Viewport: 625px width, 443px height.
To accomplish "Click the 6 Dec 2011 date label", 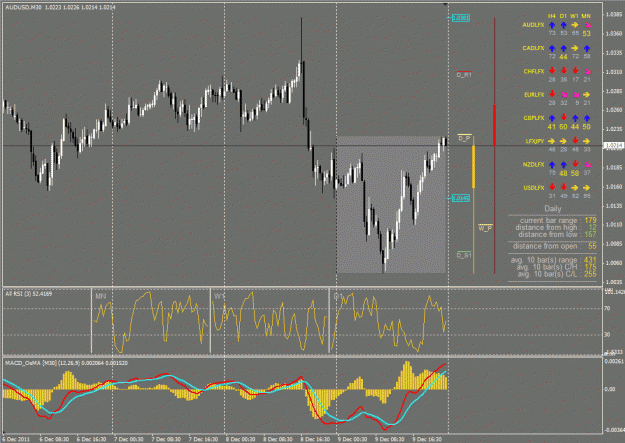I will click(x=16, y=439).
